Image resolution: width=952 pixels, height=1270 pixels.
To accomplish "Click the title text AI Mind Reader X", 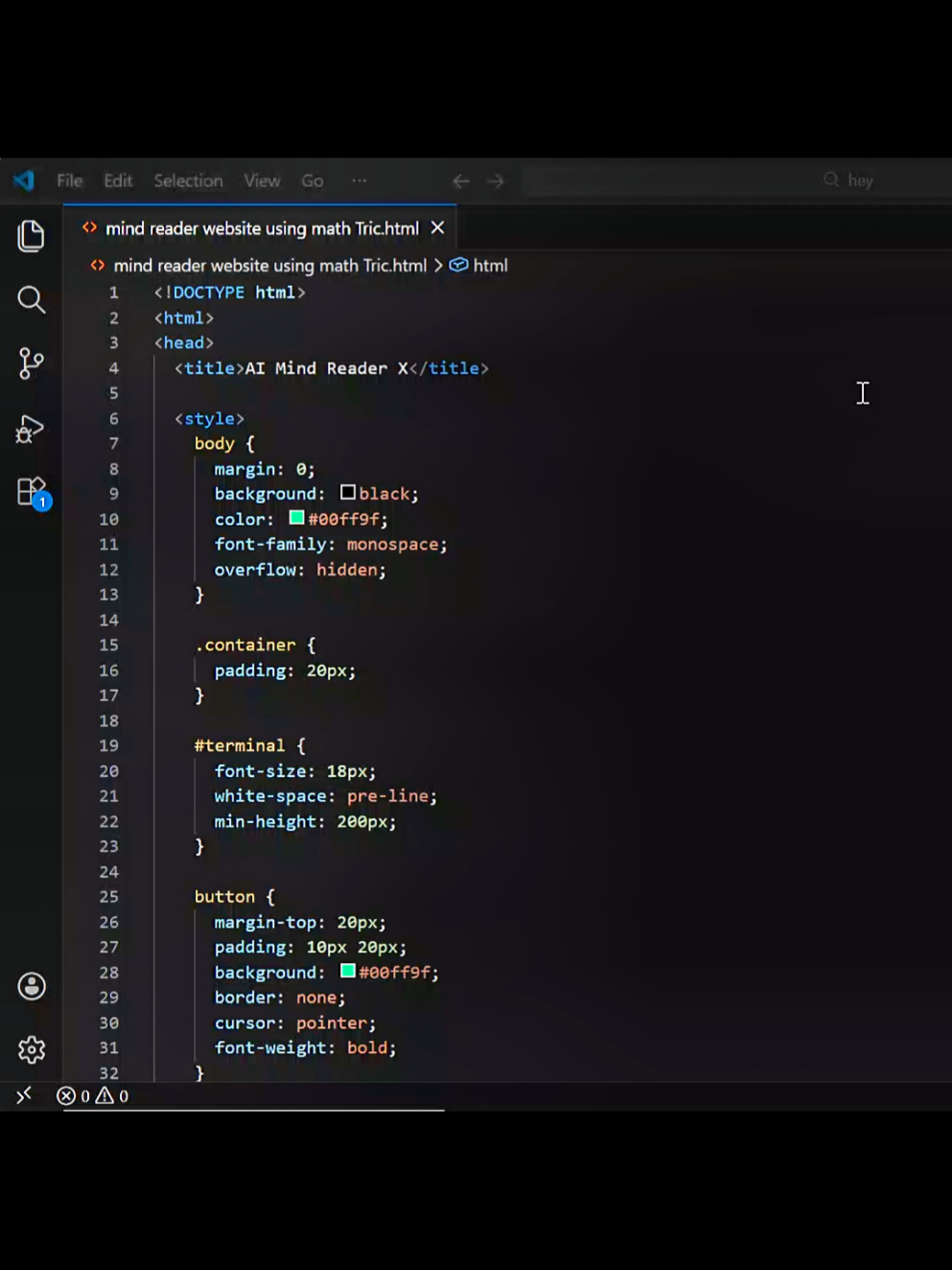I will 326,368.
